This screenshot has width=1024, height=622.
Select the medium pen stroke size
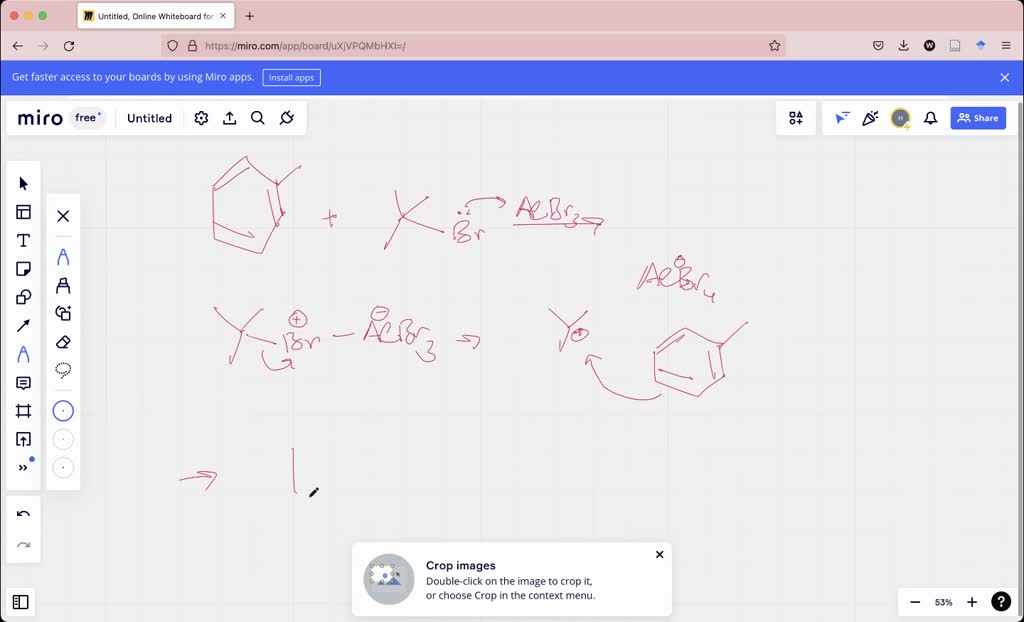point(63,439)
